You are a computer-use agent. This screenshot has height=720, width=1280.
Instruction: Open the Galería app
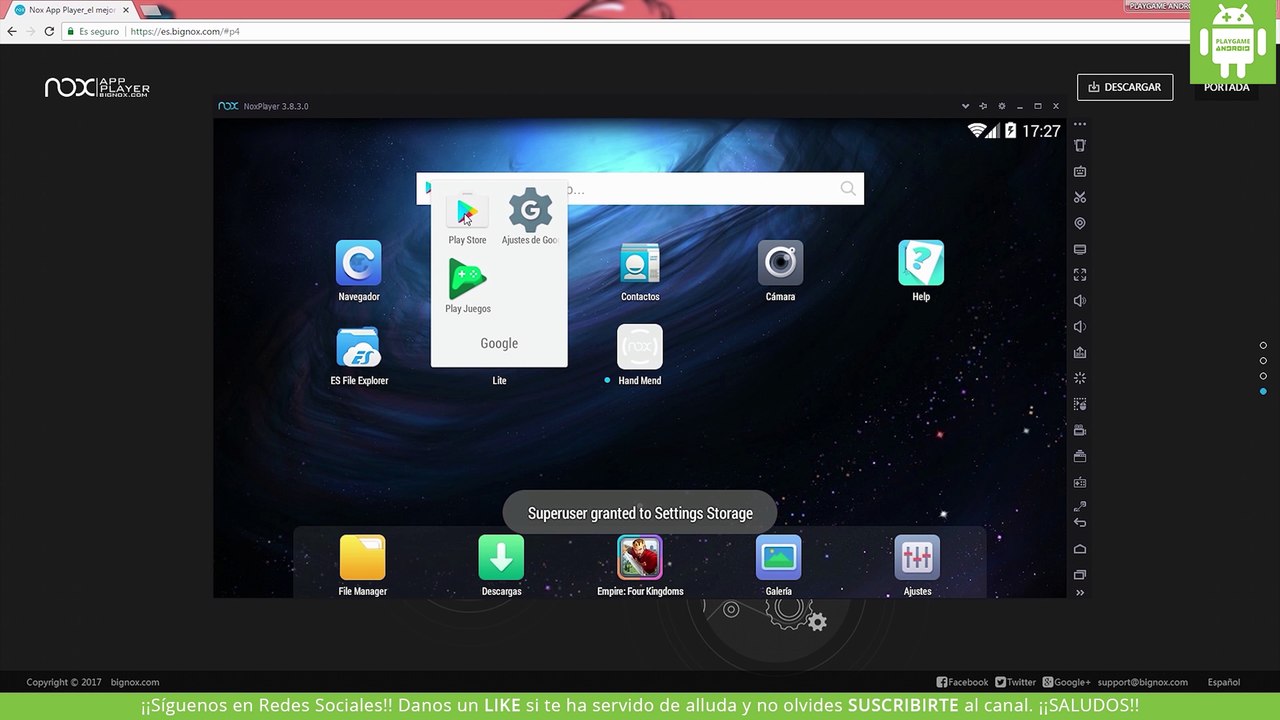[x=779, y=566]
